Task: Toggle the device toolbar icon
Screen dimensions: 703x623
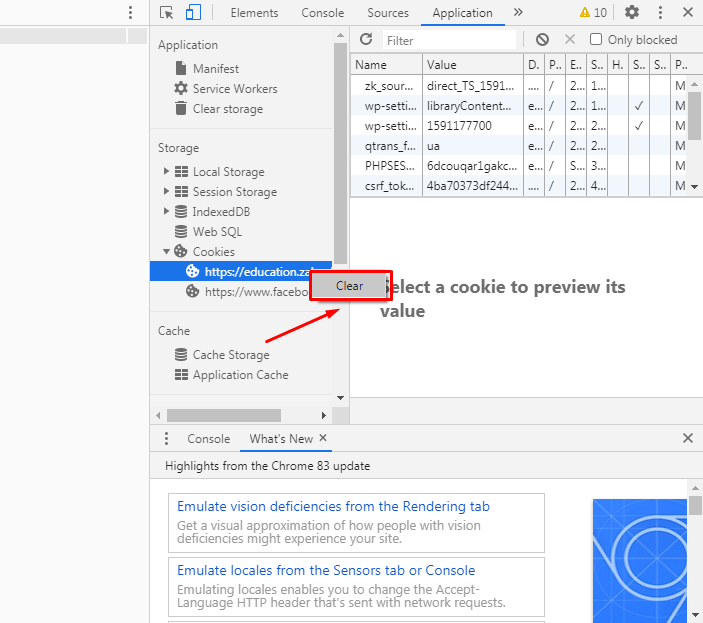Action: tap(193, 13)
